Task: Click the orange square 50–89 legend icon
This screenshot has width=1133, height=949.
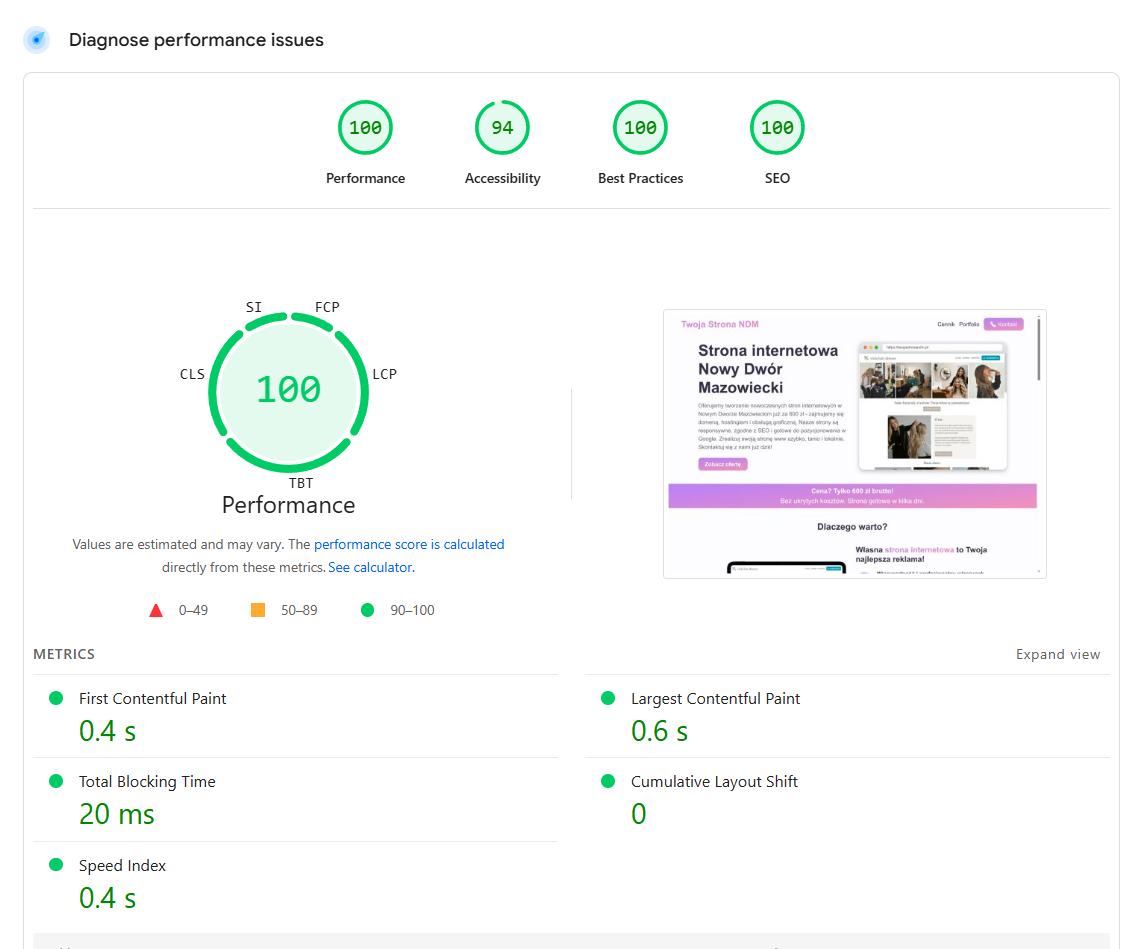Action: (x=258, y=610)
